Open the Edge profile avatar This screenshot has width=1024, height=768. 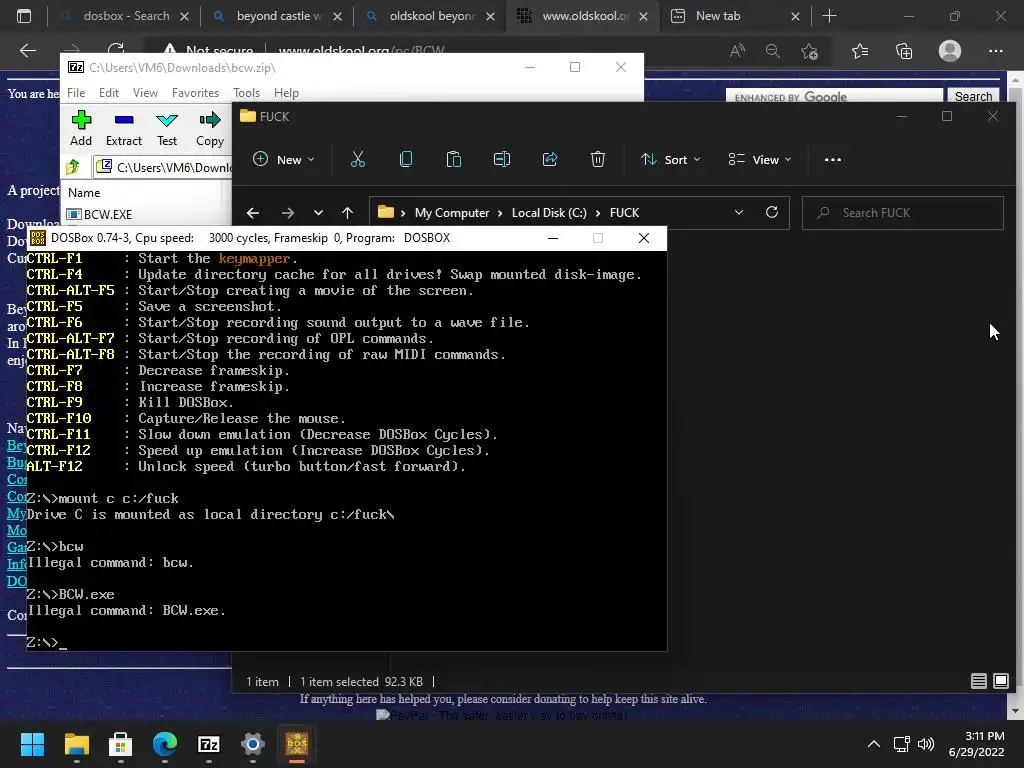[x=950, y=51]
